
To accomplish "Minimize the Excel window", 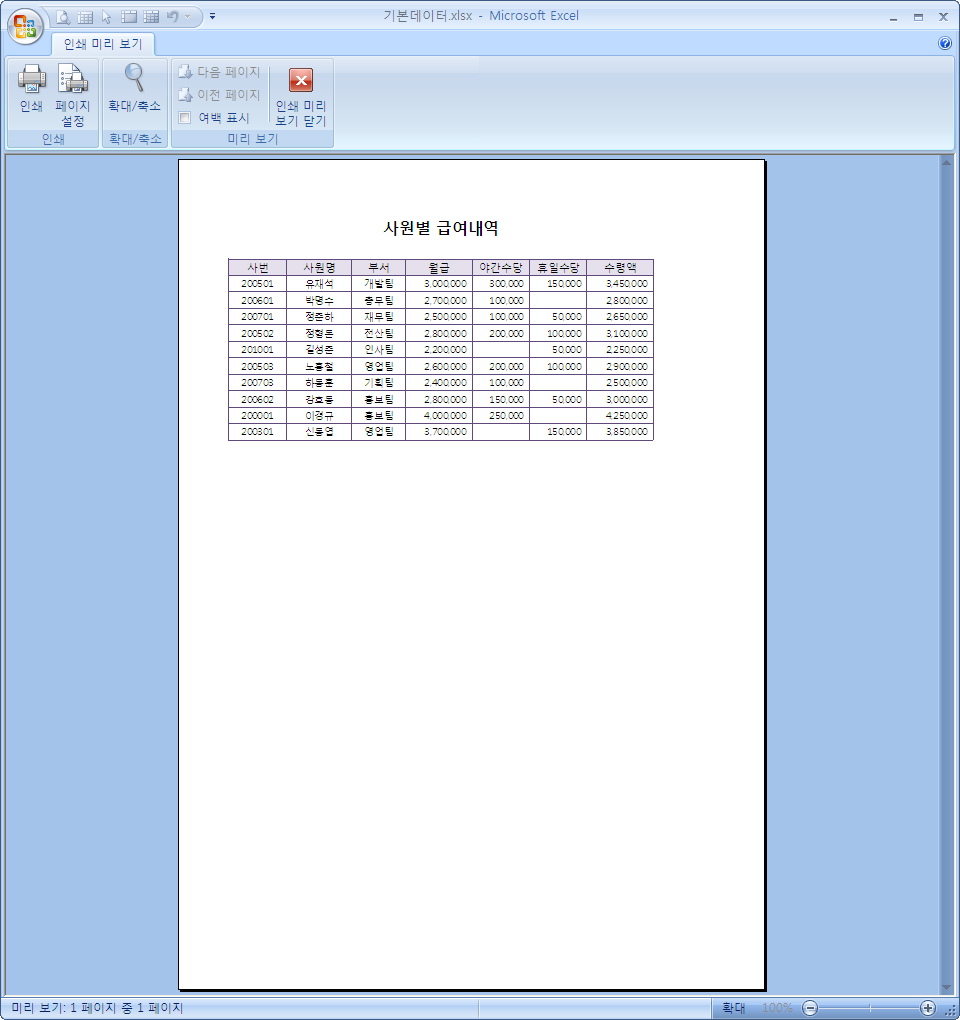I will (894, 18).
